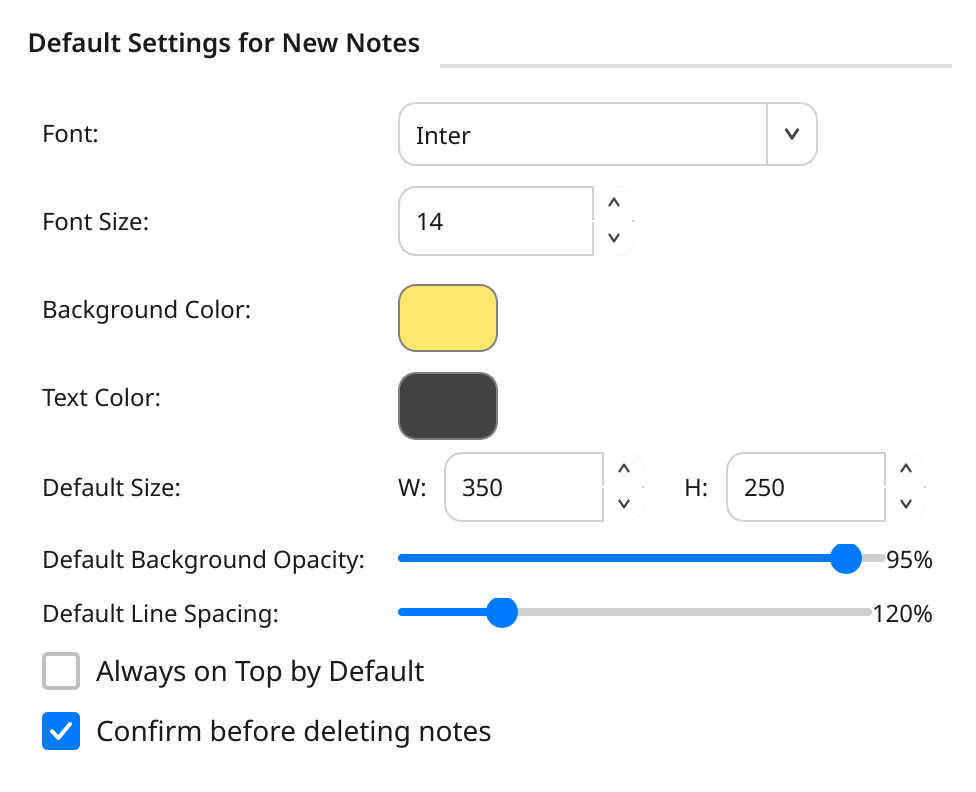Image resolution: width=976 pixels, height=792 pixels.
Task: Open the yellow Background Color swatch
Action: coord(448,318)
